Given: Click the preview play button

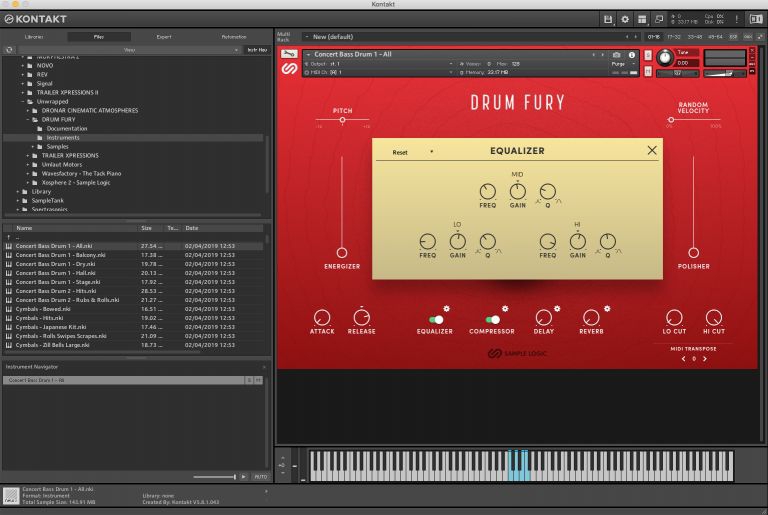Looking at the screenshot, I should point(243,477).
